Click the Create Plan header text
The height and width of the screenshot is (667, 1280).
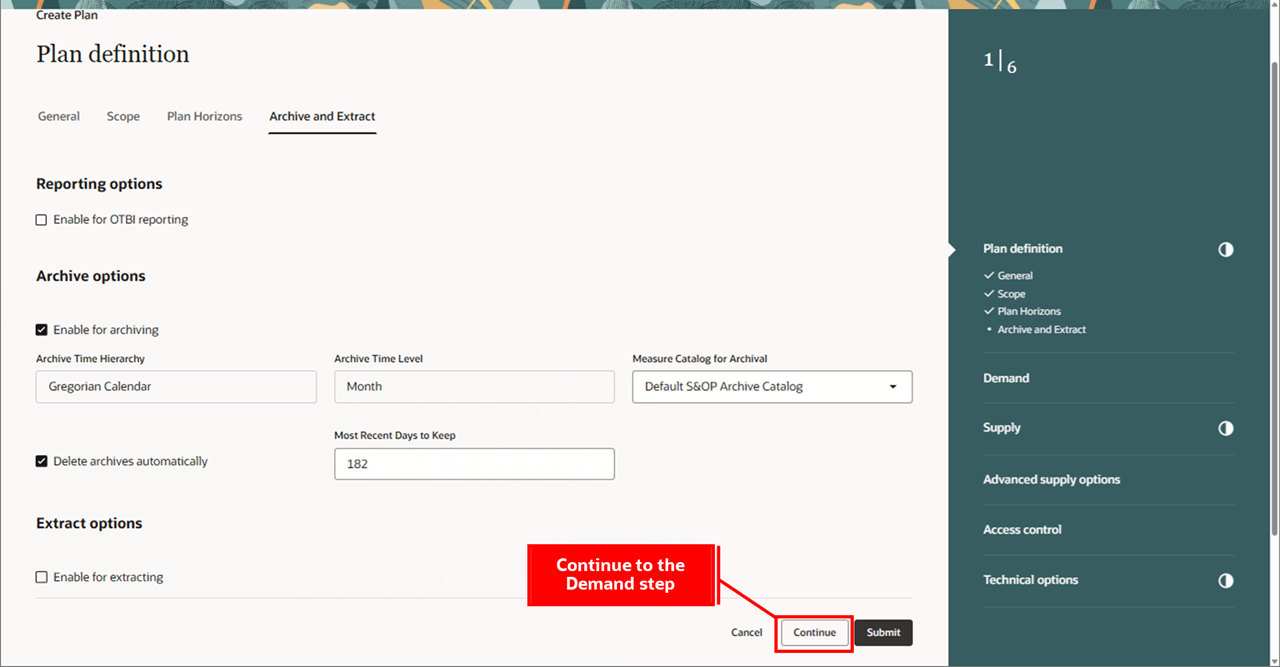pos(67,15)
